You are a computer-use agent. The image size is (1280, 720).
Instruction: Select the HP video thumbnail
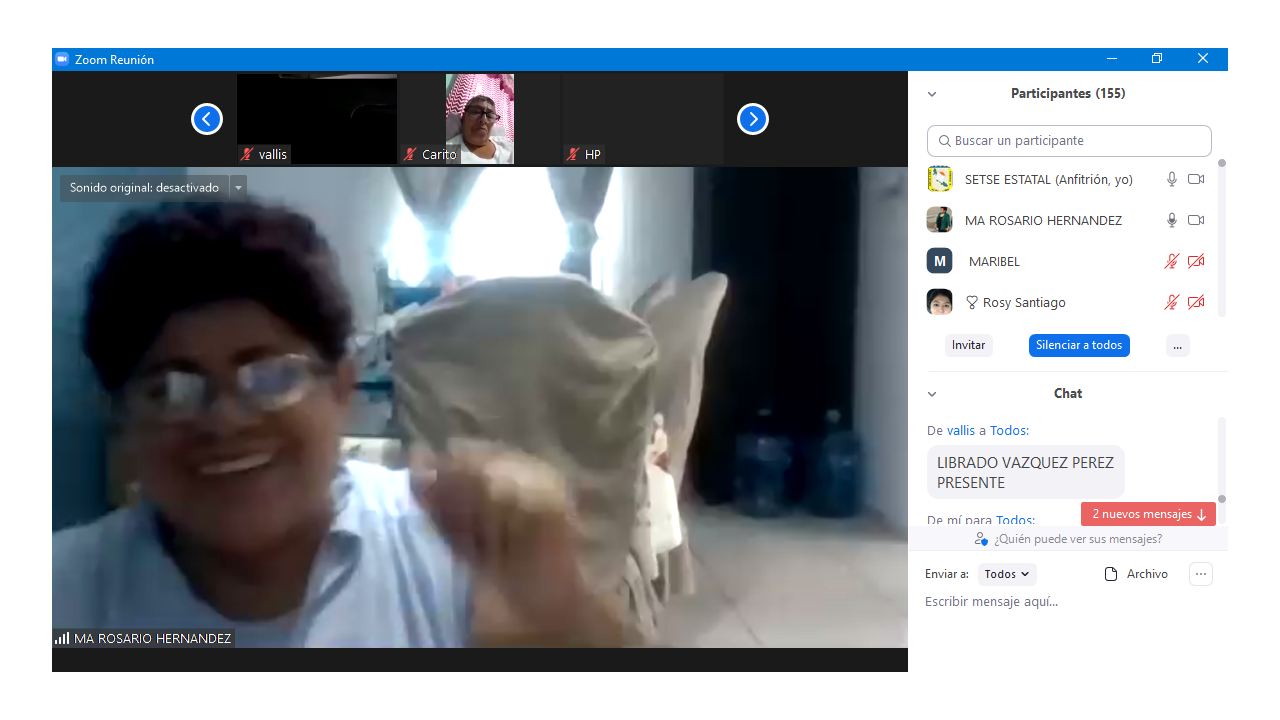point(643,119)
